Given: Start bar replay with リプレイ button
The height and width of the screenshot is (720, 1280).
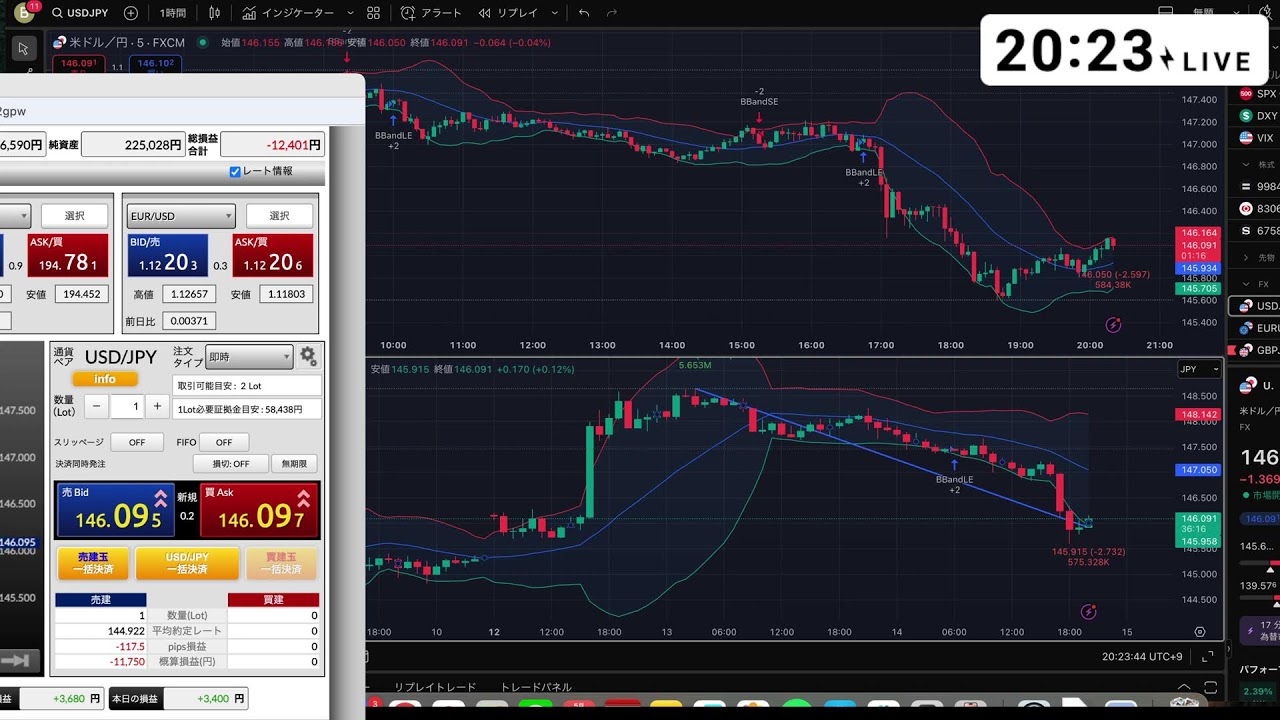Looking at the screenshot, I should (x=508, y=13).
